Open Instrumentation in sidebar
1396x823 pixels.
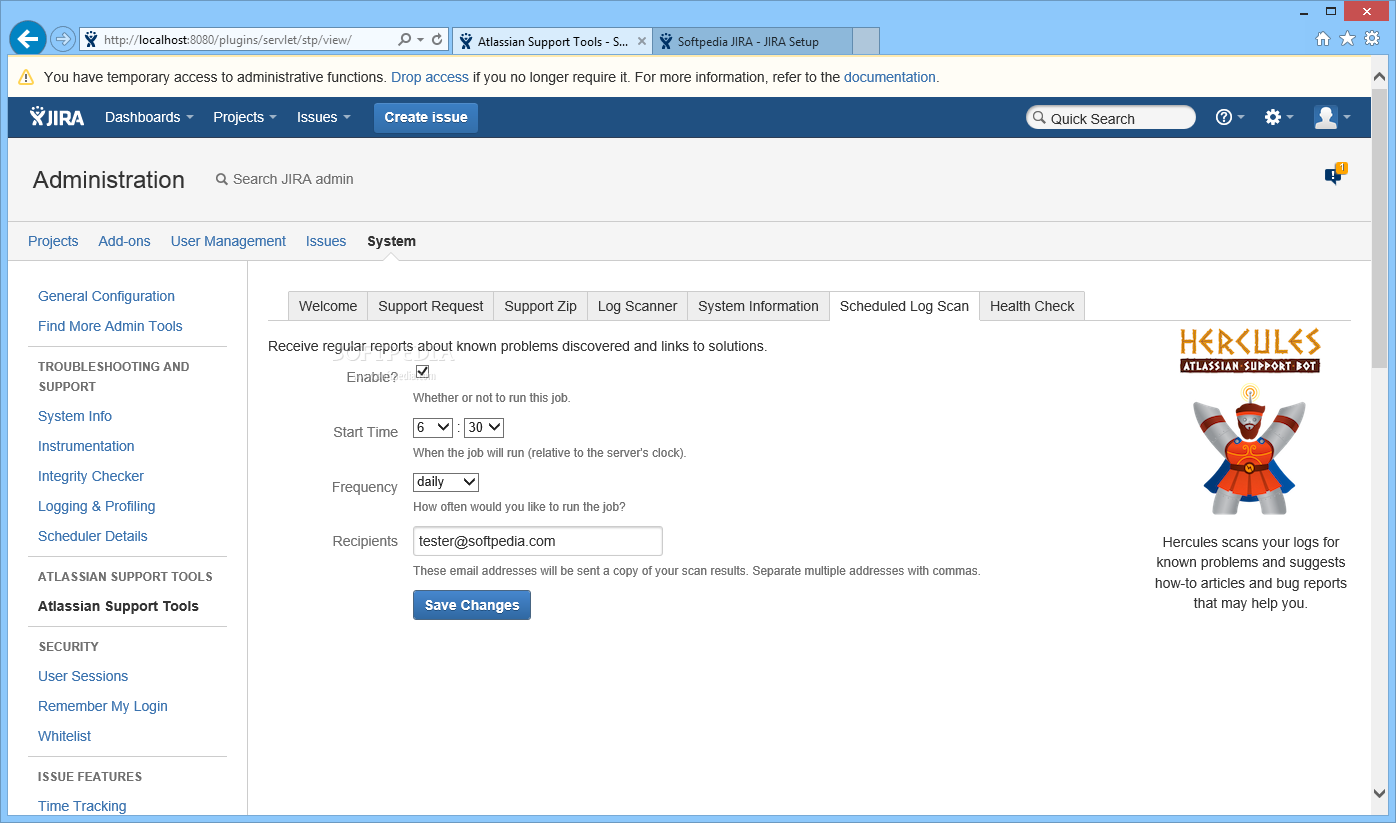[86, 446]
